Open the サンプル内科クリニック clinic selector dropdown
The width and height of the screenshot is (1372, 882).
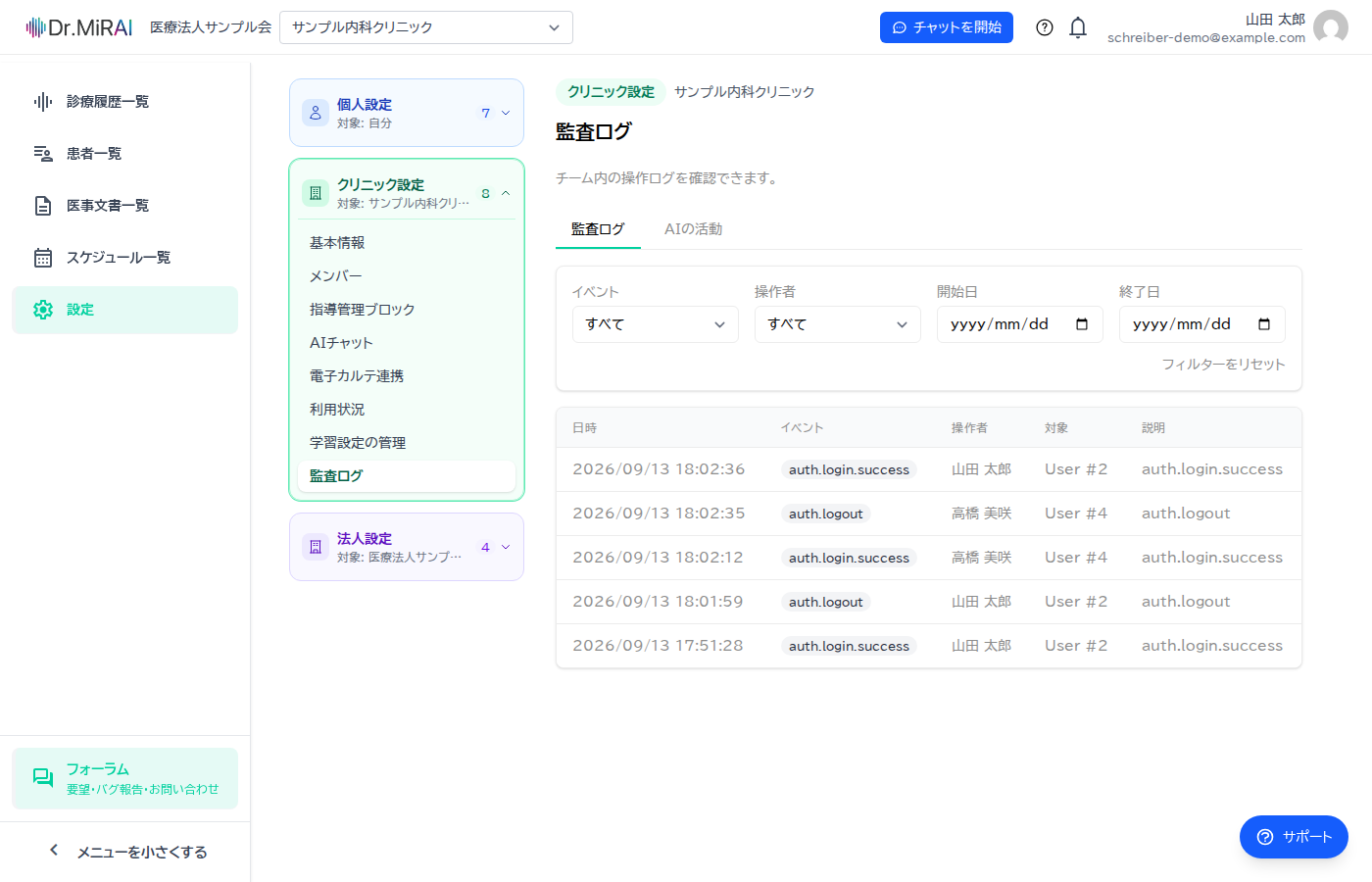[426, 27]
